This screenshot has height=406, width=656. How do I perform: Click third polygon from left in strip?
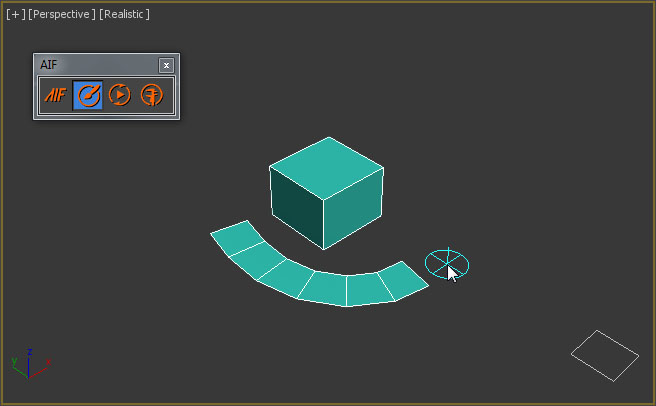[291, 277]
